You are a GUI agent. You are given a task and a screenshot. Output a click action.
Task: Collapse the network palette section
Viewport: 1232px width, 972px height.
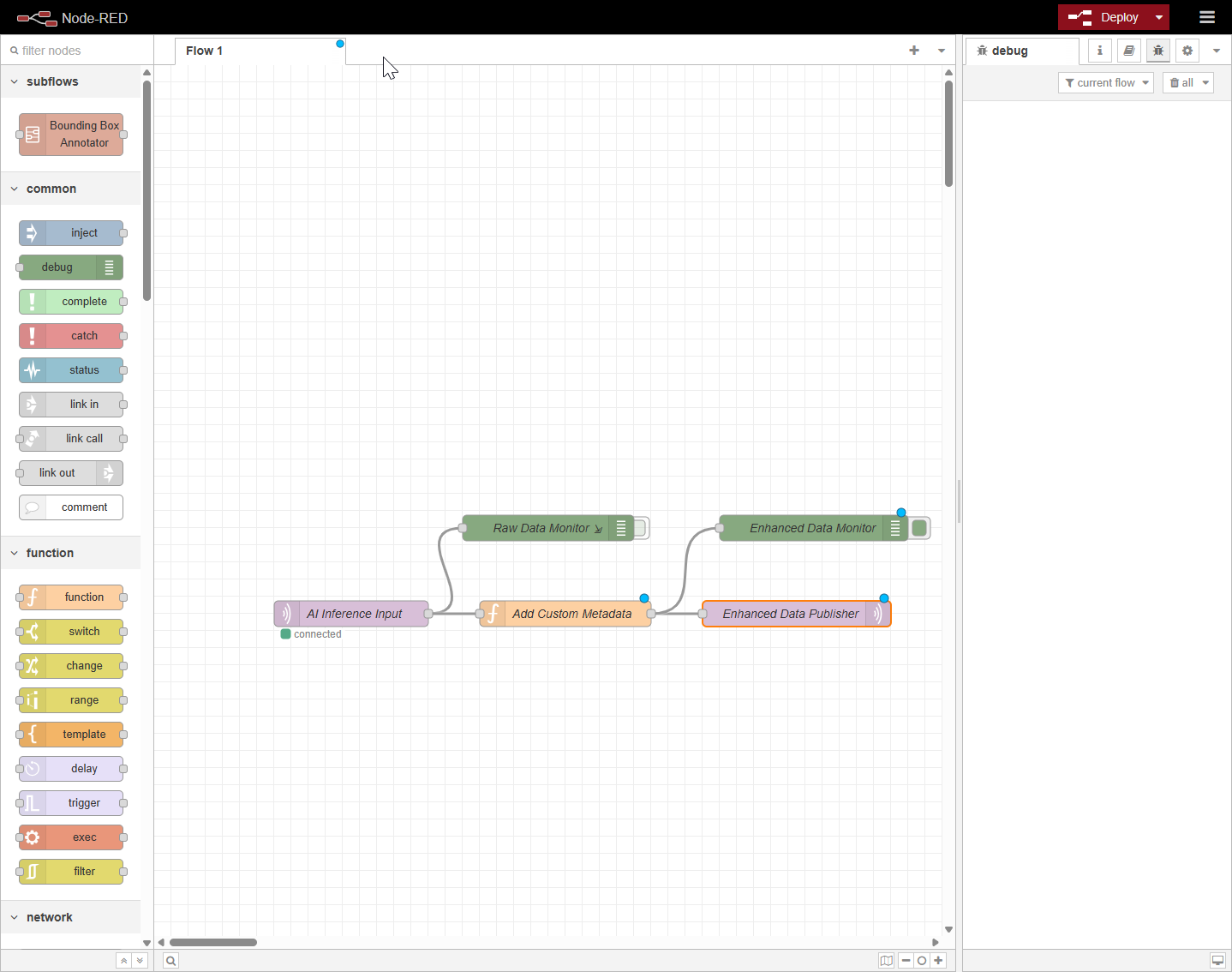pyautogui.click(x=14, y=916)
